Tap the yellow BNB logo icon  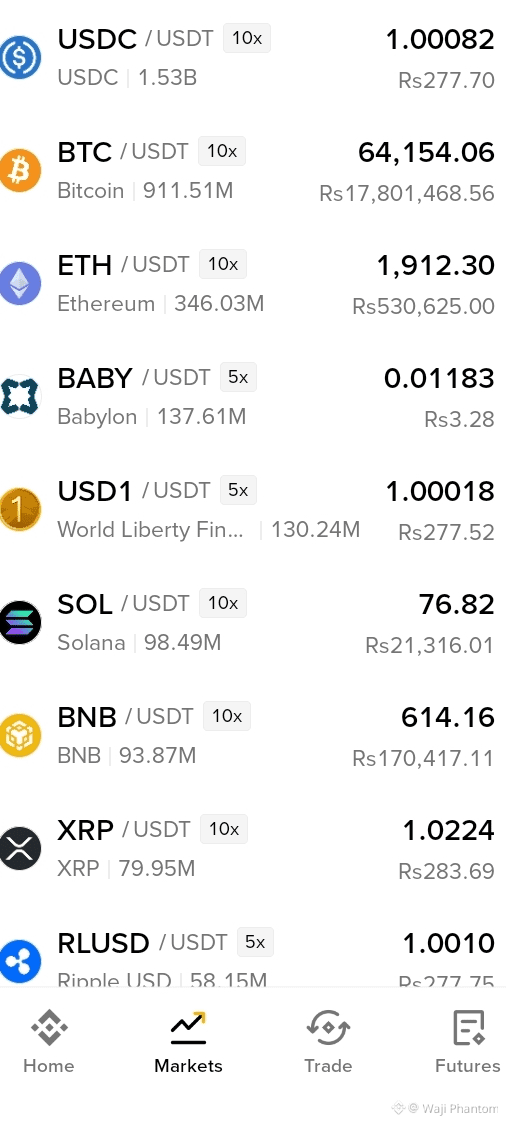[x=19, y=735]
